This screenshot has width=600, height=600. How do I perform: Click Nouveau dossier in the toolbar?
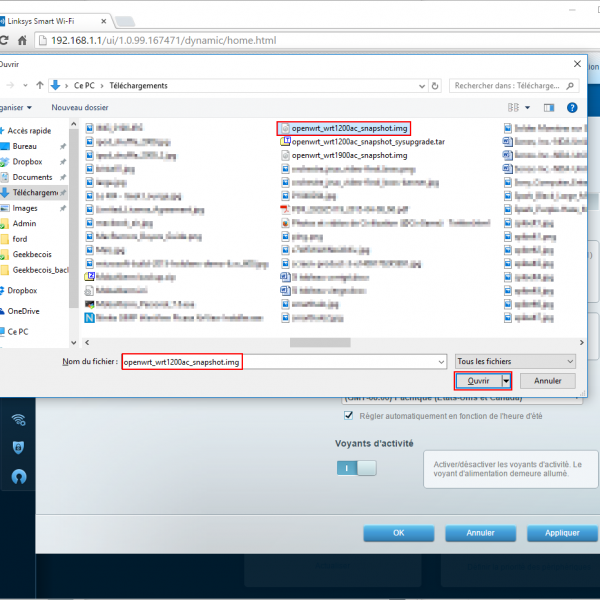(80, 107)
